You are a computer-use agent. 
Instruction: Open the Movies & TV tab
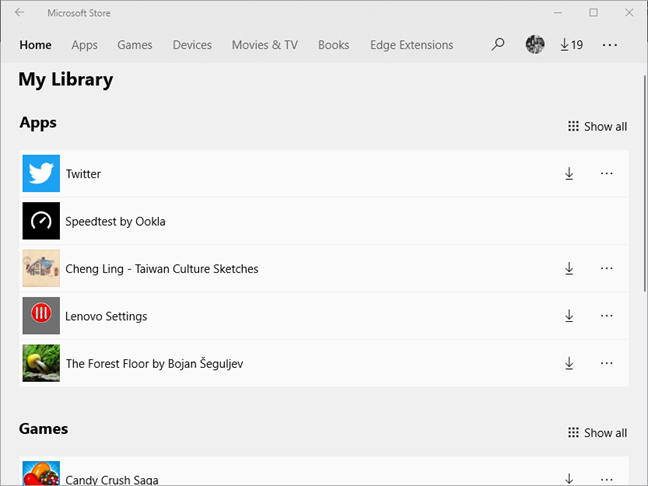265,45
